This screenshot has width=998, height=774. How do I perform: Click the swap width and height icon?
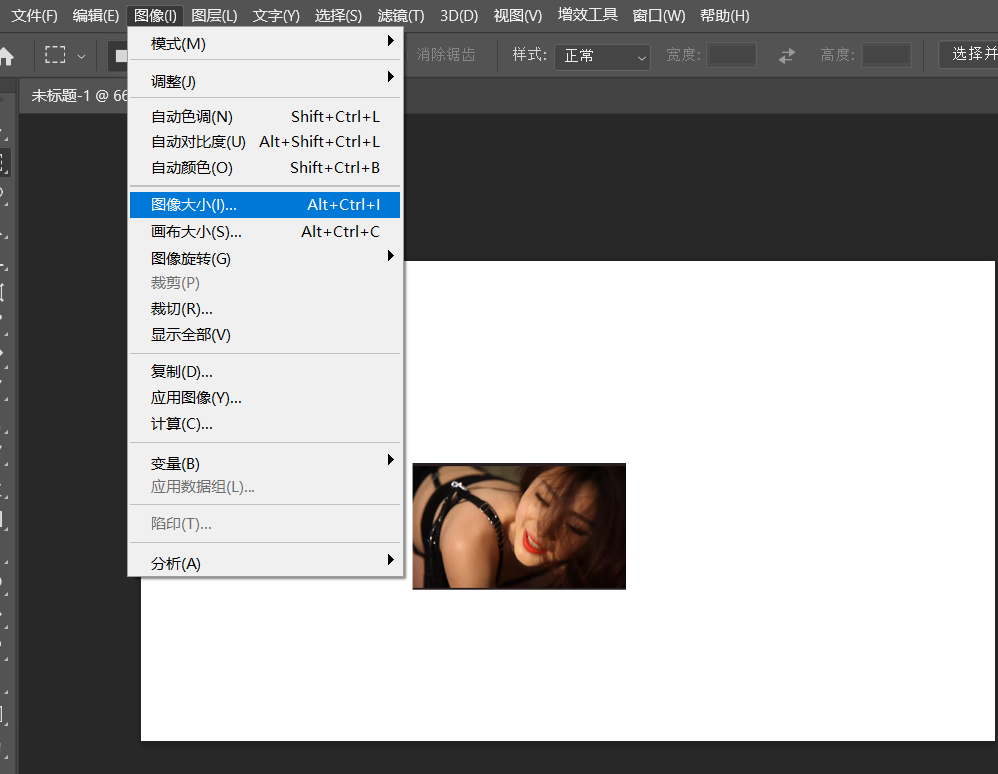[787, 56]
